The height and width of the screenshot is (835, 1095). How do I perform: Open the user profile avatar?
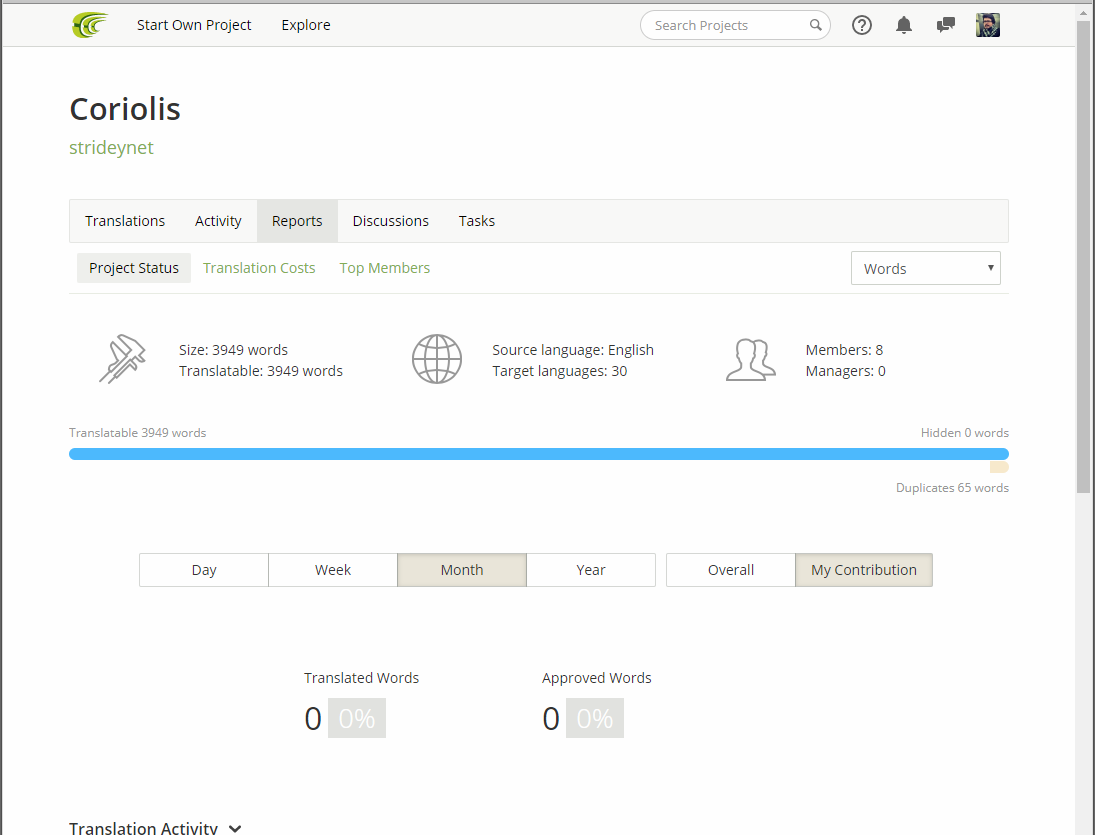point(987,25)
